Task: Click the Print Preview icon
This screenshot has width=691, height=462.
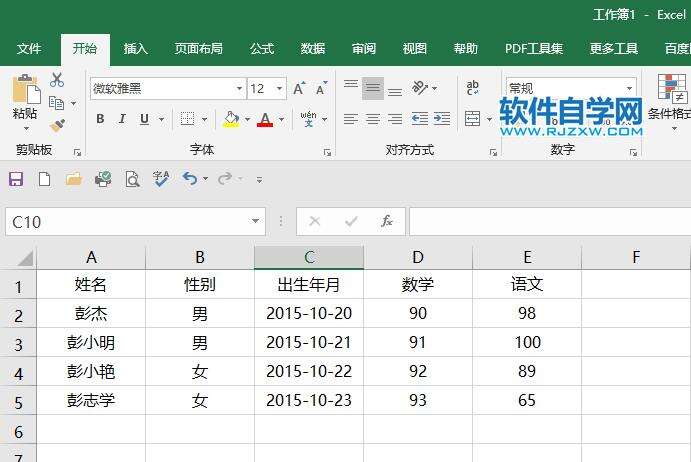Action: tap(132, 179)
